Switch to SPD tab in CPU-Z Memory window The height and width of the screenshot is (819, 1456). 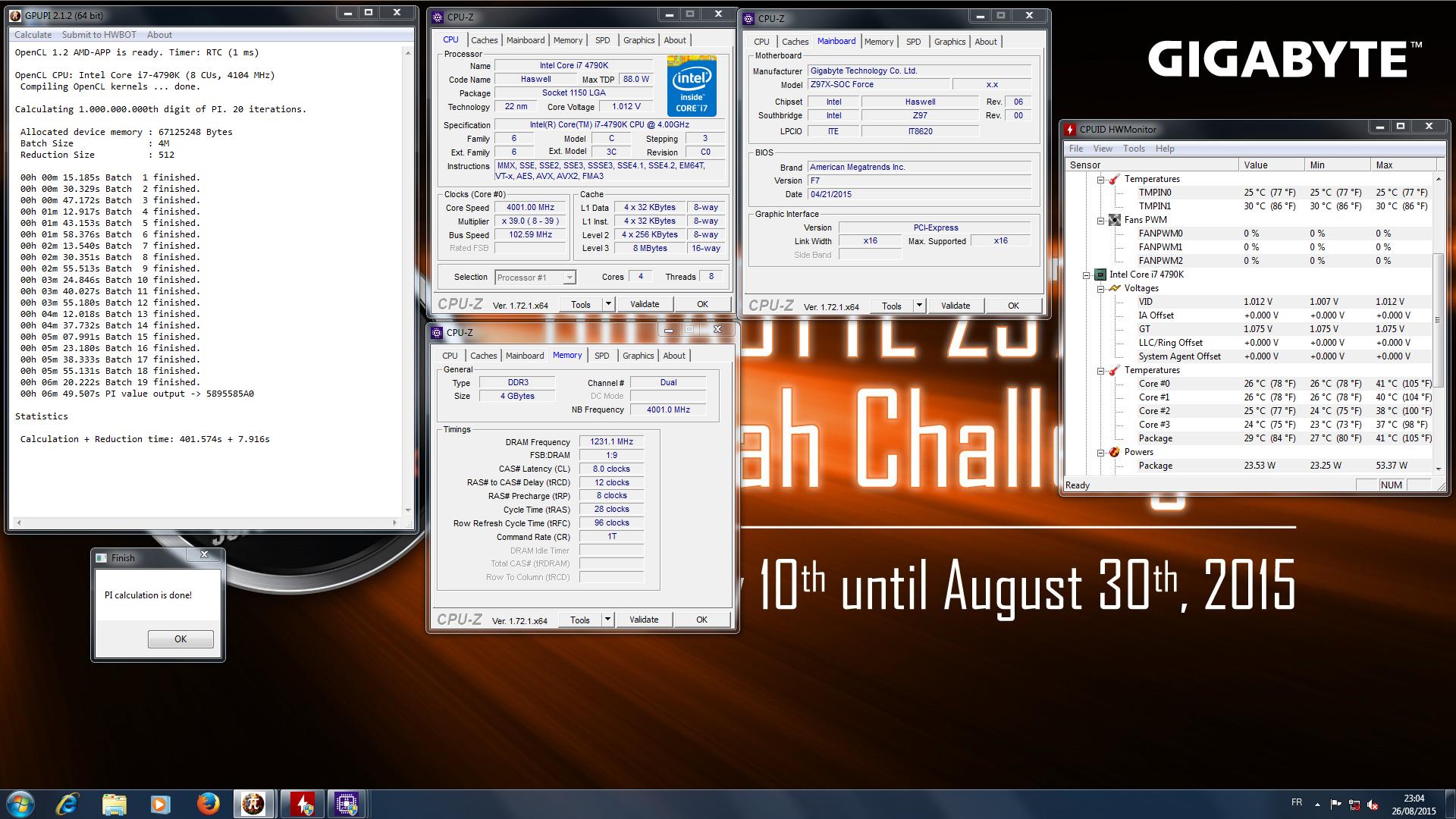[601, 356]
